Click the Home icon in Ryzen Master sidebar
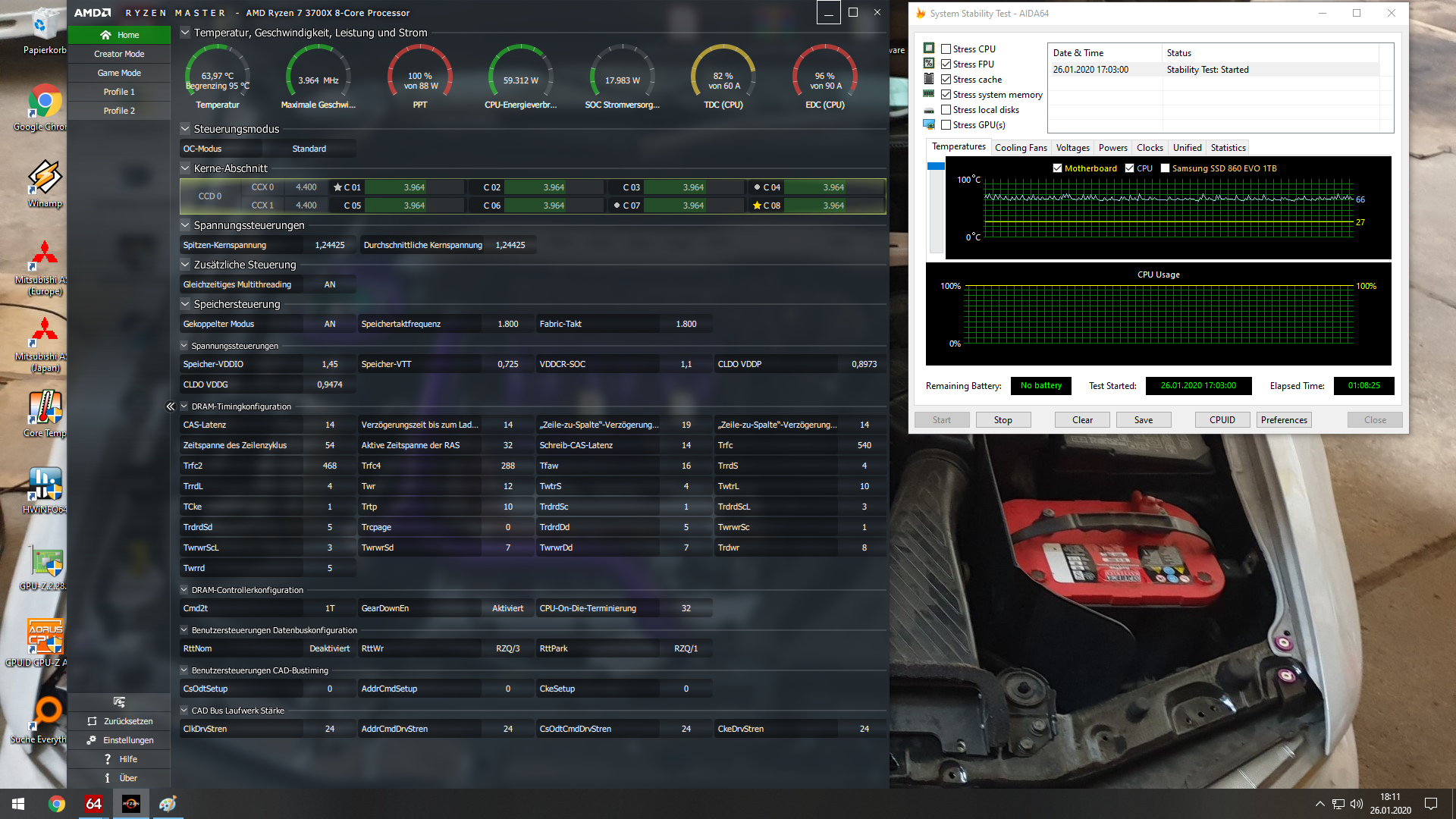1456x819 pixels. pyautogui.click(x=105, y=35)
